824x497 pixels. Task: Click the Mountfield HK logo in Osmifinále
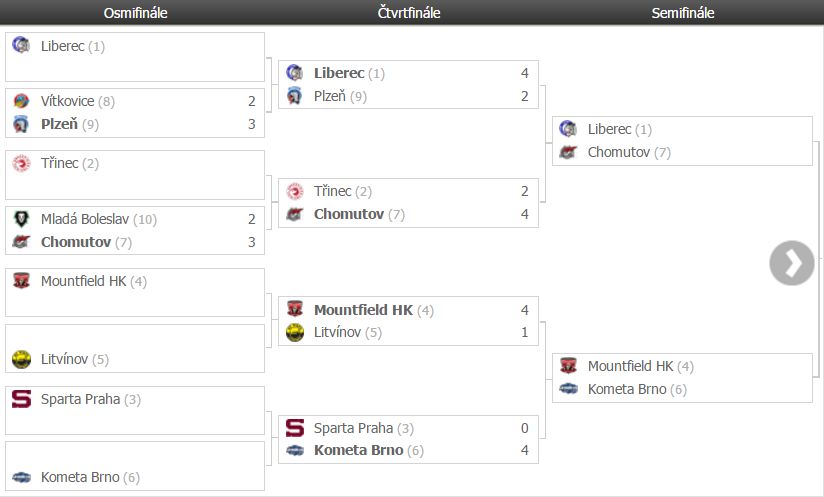point(20,281)
